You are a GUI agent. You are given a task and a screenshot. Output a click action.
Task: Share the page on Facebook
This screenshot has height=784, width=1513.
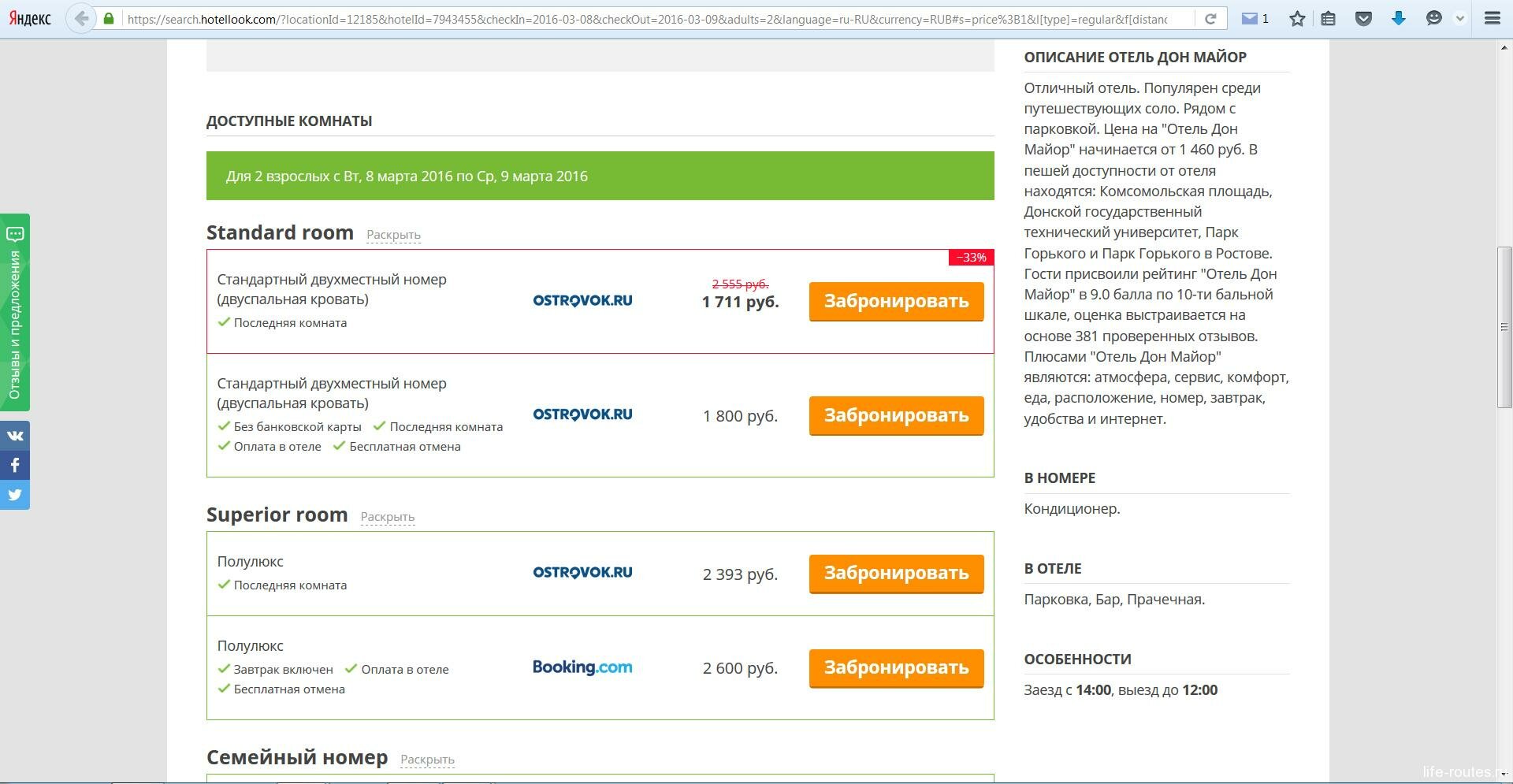[15, 466]
